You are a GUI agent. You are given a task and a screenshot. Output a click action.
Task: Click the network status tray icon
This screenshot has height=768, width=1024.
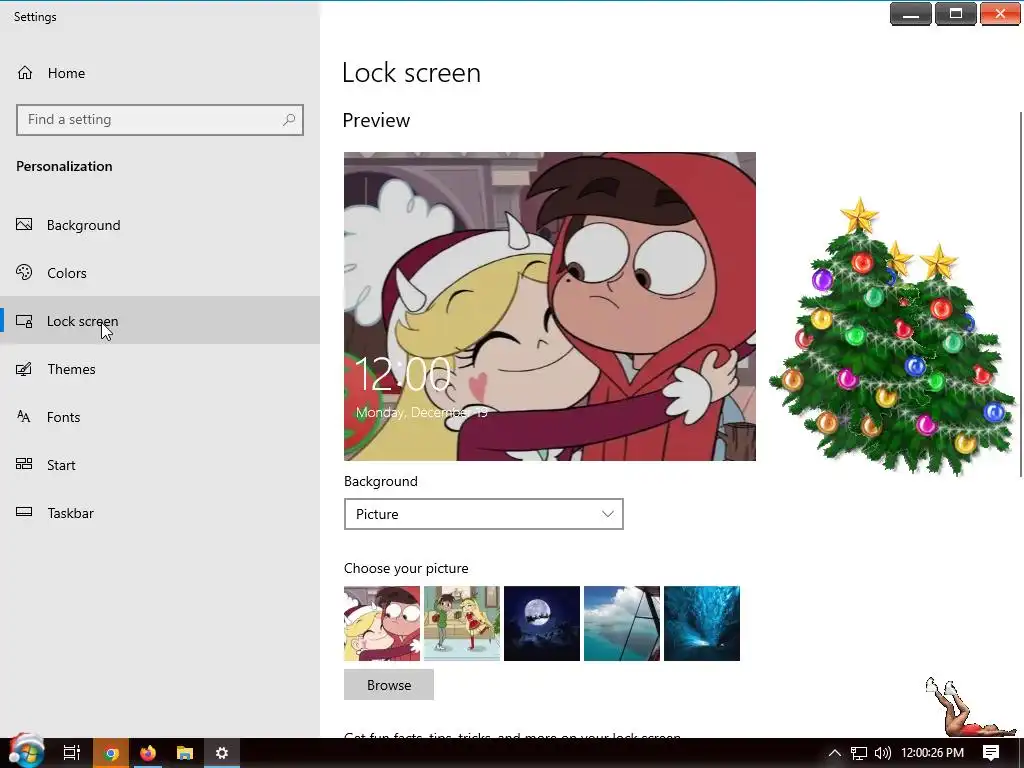pos(859,753)
